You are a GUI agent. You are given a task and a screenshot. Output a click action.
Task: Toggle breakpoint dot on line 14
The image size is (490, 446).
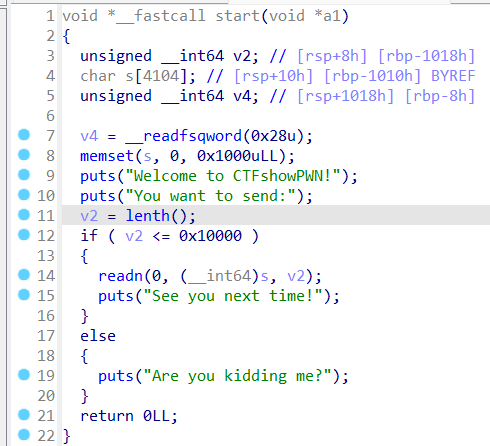tap(24, 275)
